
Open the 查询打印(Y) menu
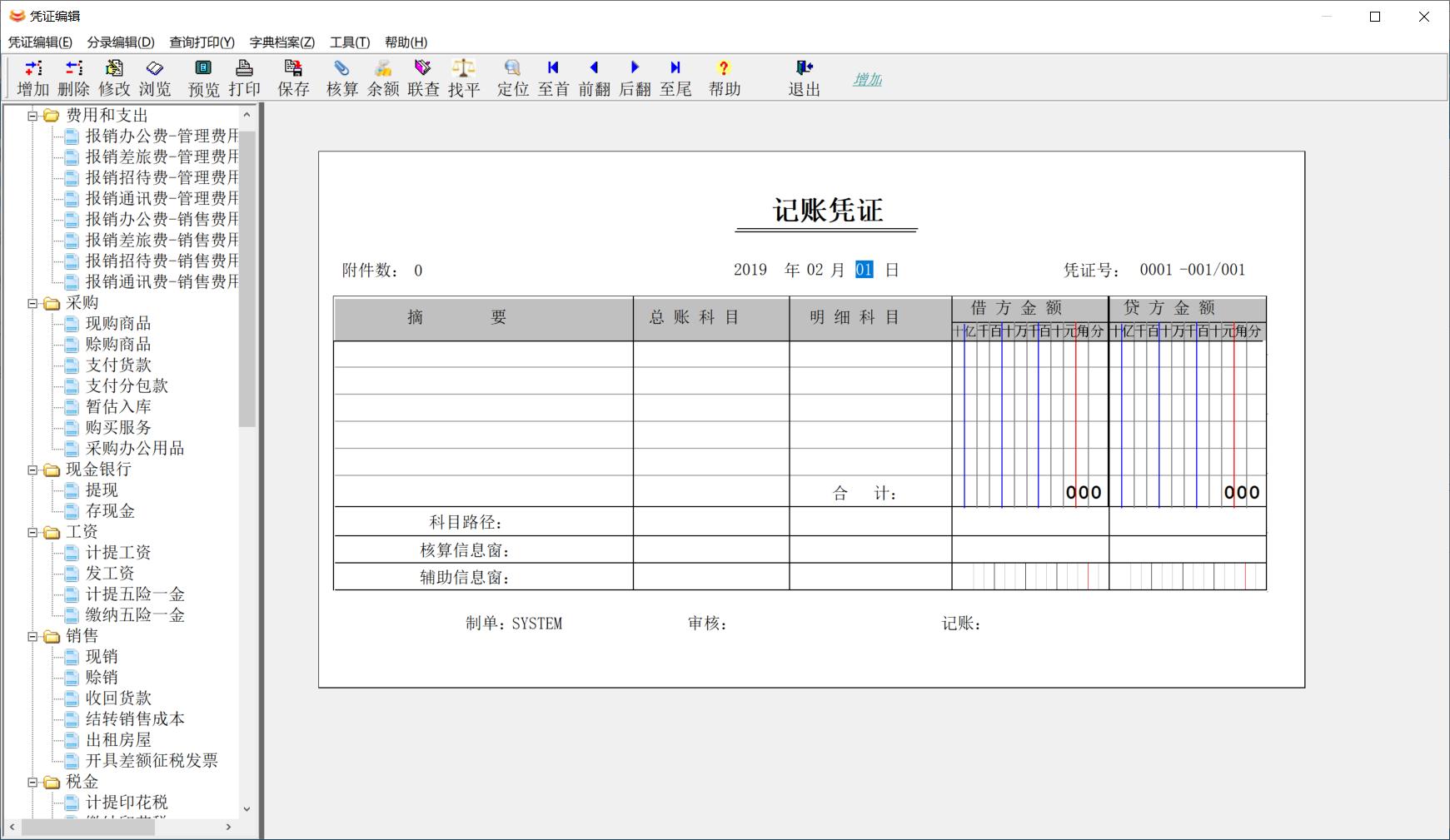click(x=202, y=42)
